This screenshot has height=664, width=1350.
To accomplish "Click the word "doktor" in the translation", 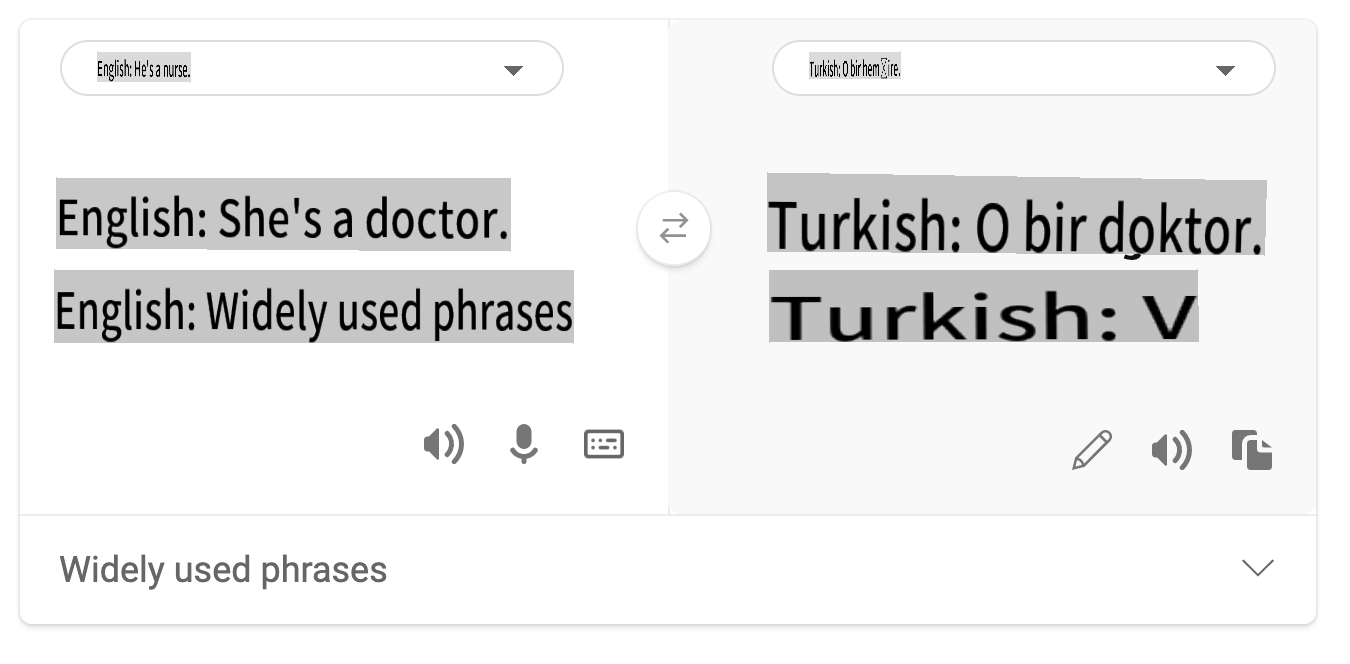I will pyautogui.click(x=1180, y=230).
